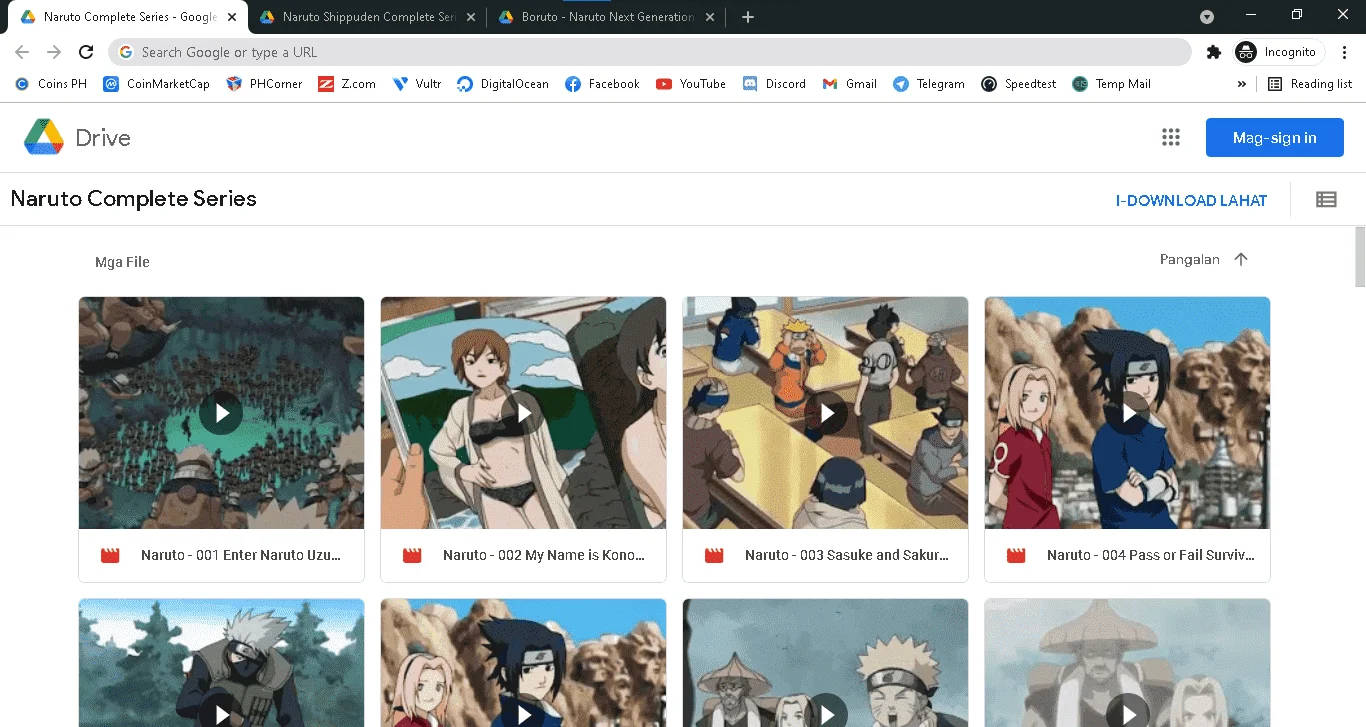This screenshot has height=727, width=1366.
Task: Click the browser forward arrow
Action: pyautogui.click(x=54, y=52)
